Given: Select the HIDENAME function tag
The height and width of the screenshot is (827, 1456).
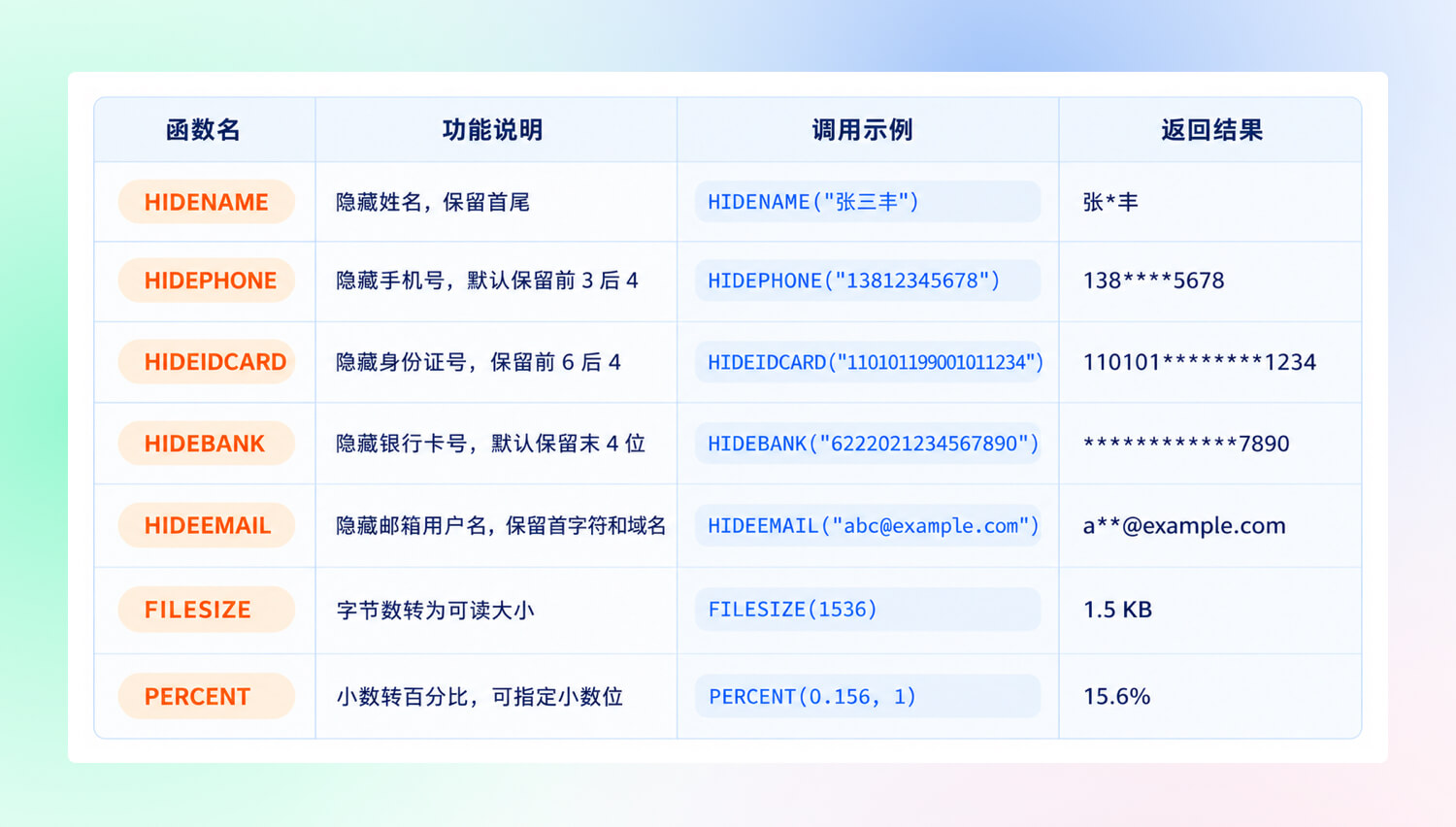Looking at the screenshot, I should pyautogui.click(x=207, y=202).
